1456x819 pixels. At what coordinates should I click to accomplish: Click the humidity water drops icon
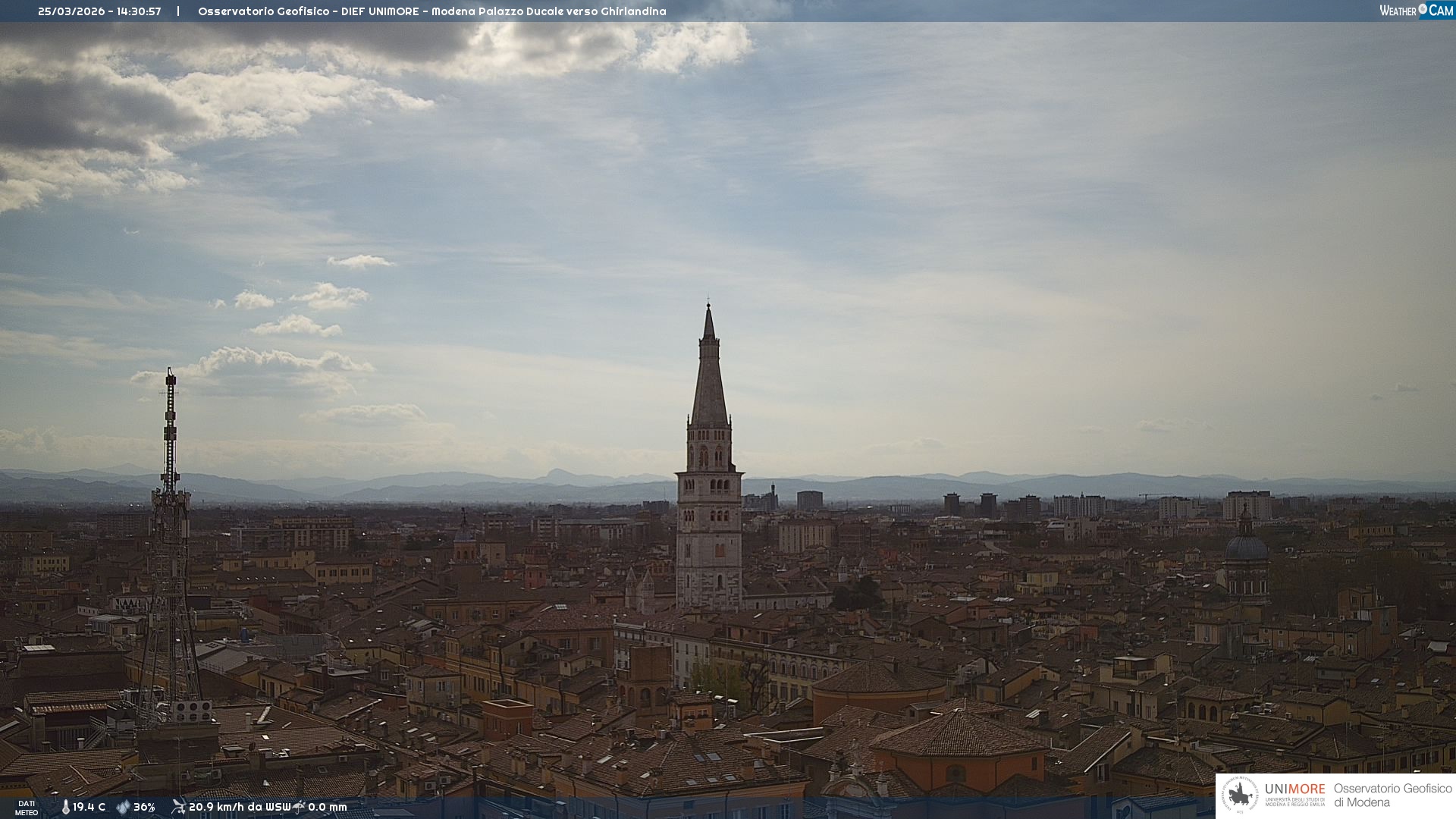pos(123,807)
